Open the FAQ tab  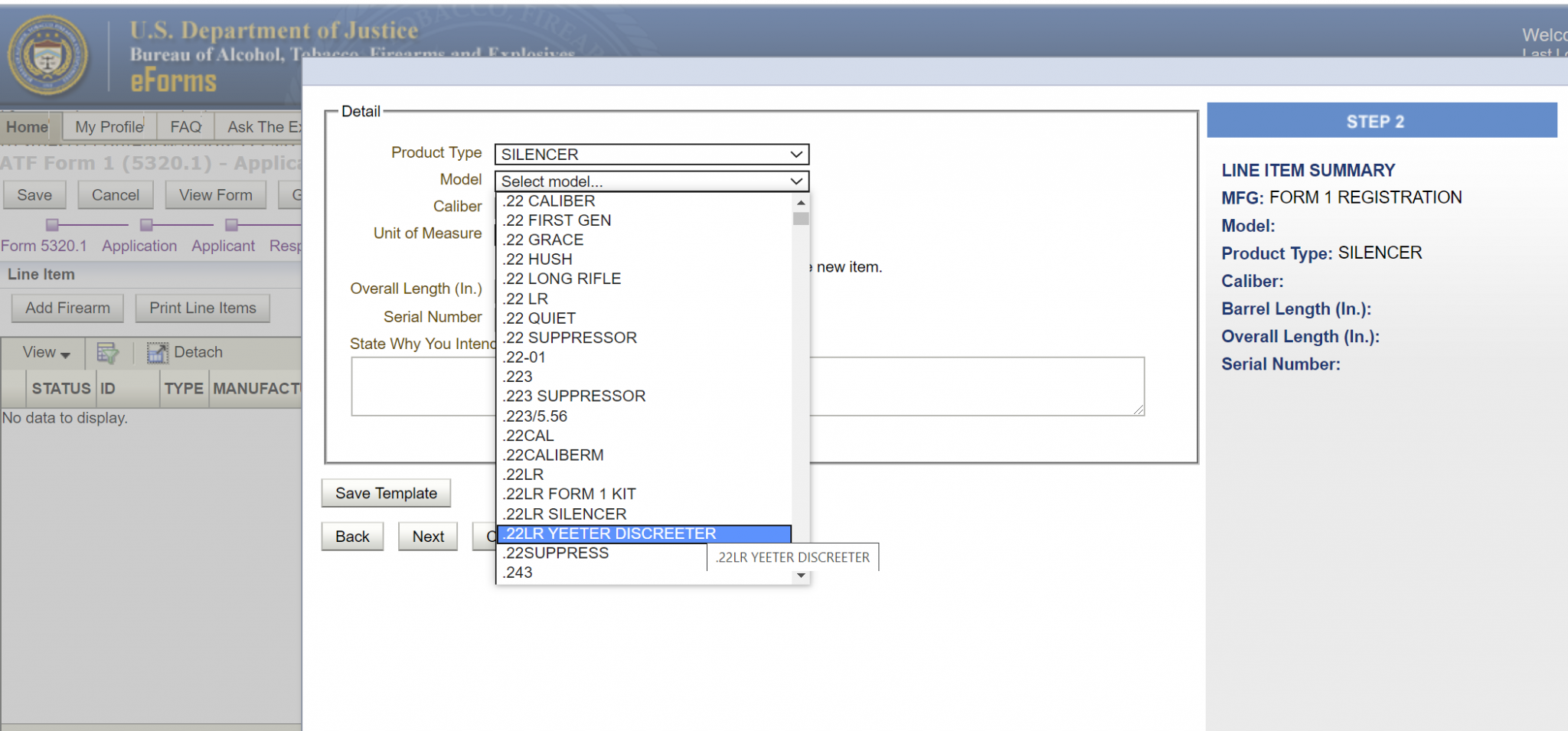pyautogui.click(x=185, y=127)
